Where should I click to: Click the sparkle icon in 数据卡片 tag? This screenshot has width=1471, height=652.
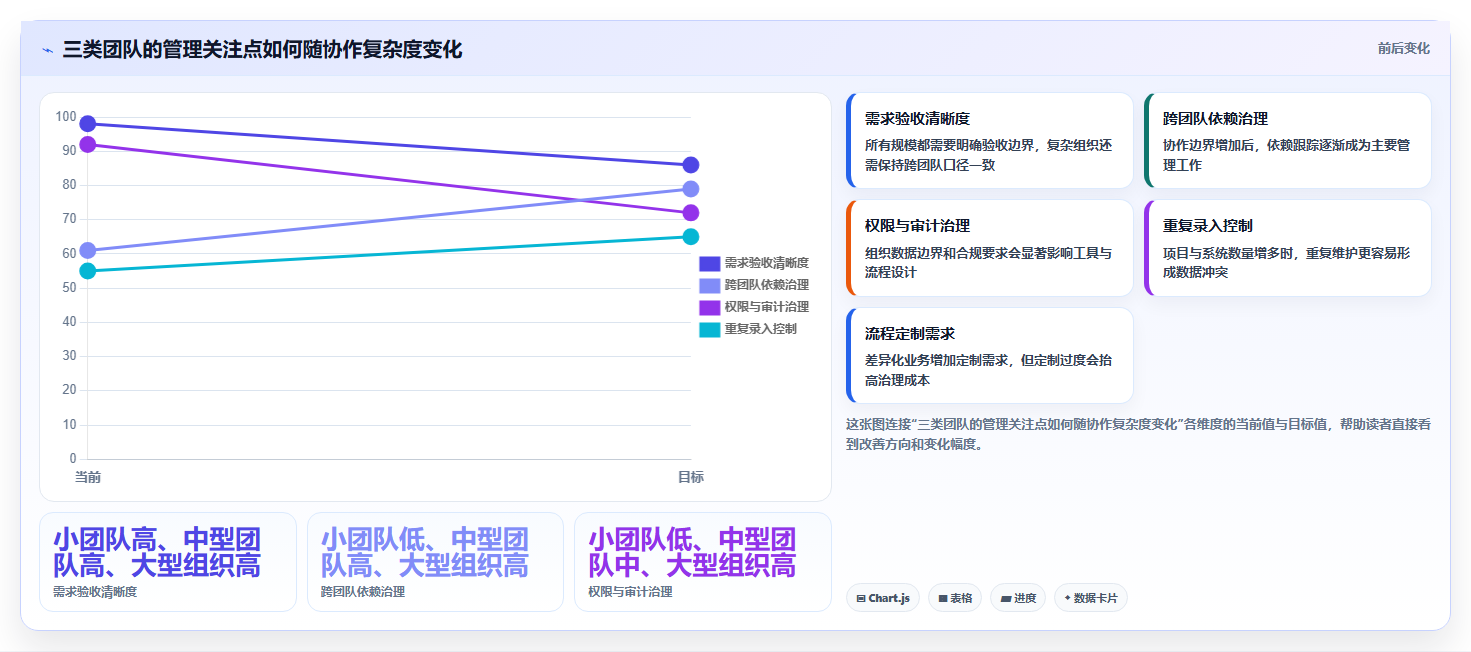click(x=1068, y=598)
